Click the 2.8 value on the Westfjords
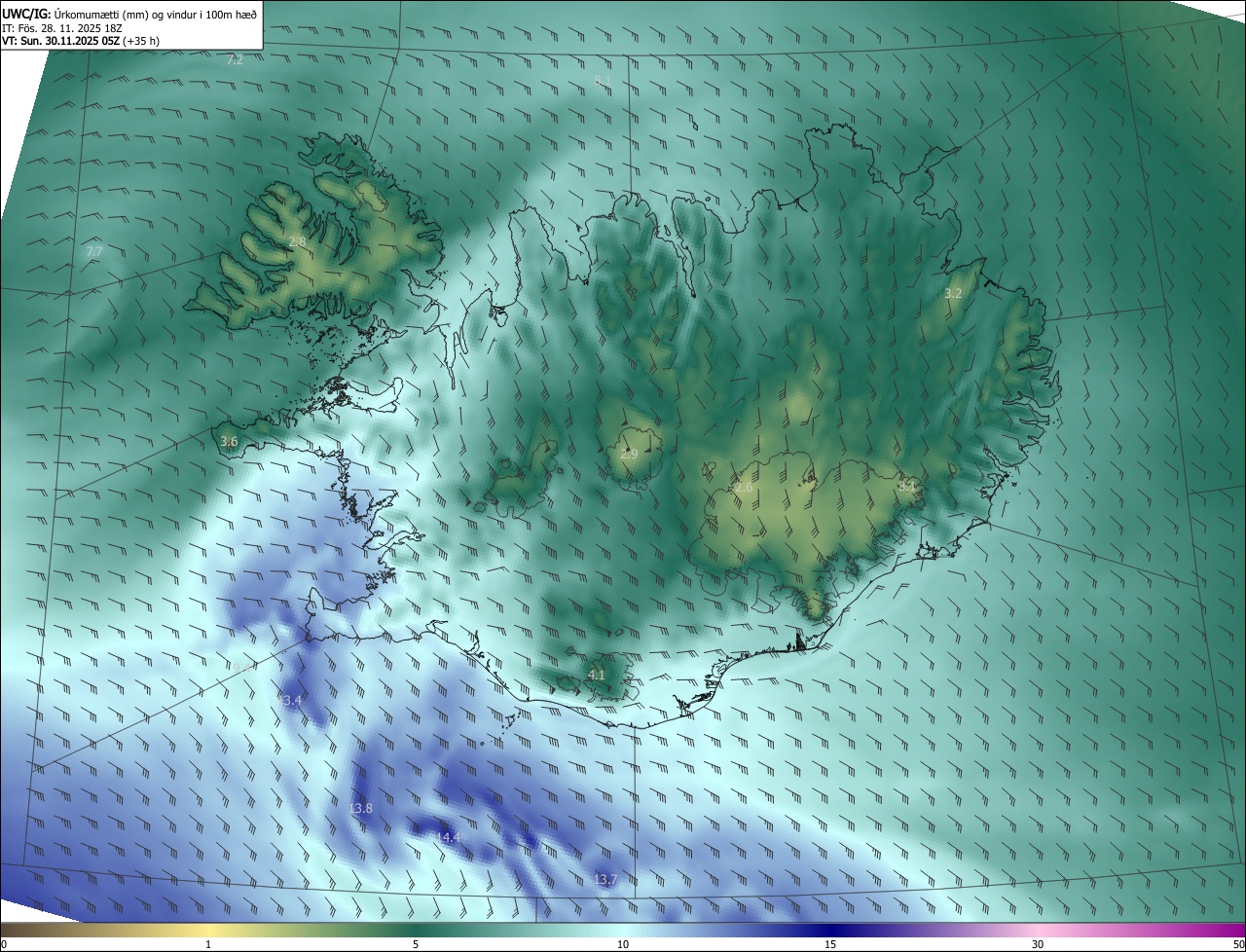 [297, 241]
